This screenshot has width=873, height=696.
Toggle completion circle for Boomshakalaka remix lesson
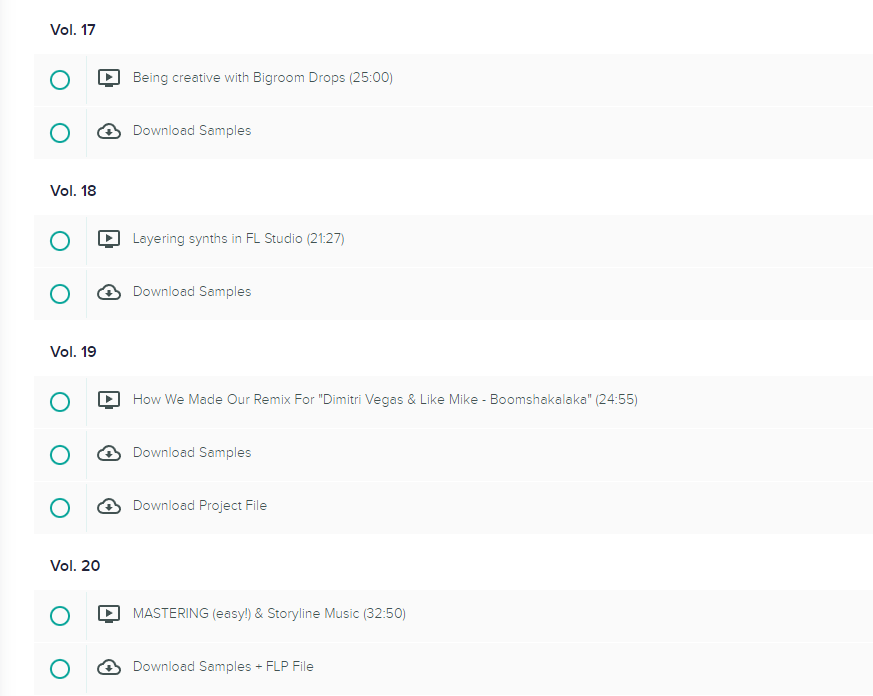tap(60, 402)
